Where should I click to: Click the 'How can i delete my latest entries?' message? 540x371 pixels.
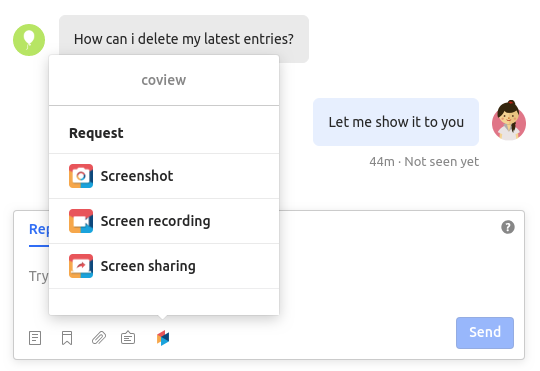pos(184,39)
